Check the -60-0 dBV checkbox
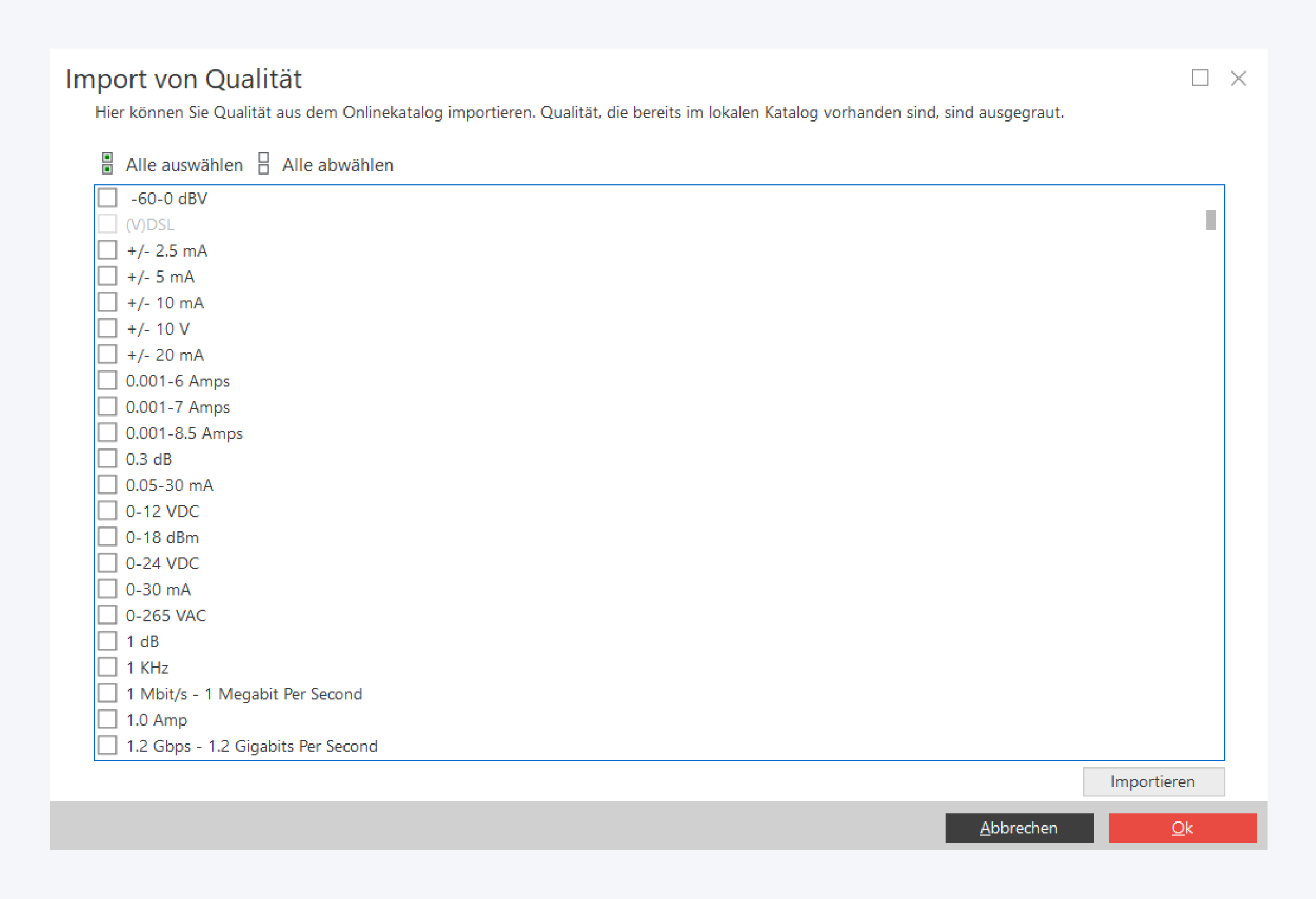Image resolution: width=1316 pixels, height=899 pixels. click(x=107, y=199)
